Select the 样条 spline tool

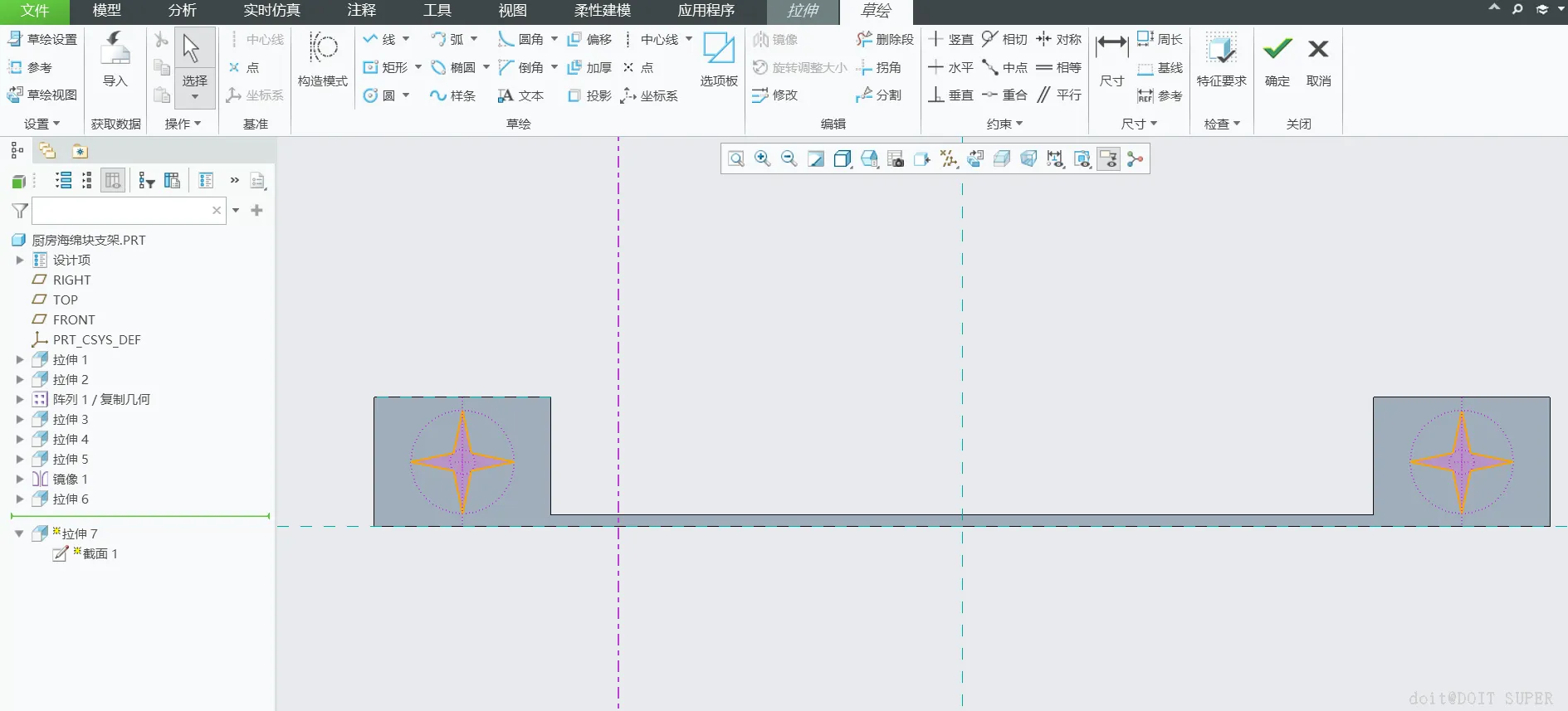(452, 95)
